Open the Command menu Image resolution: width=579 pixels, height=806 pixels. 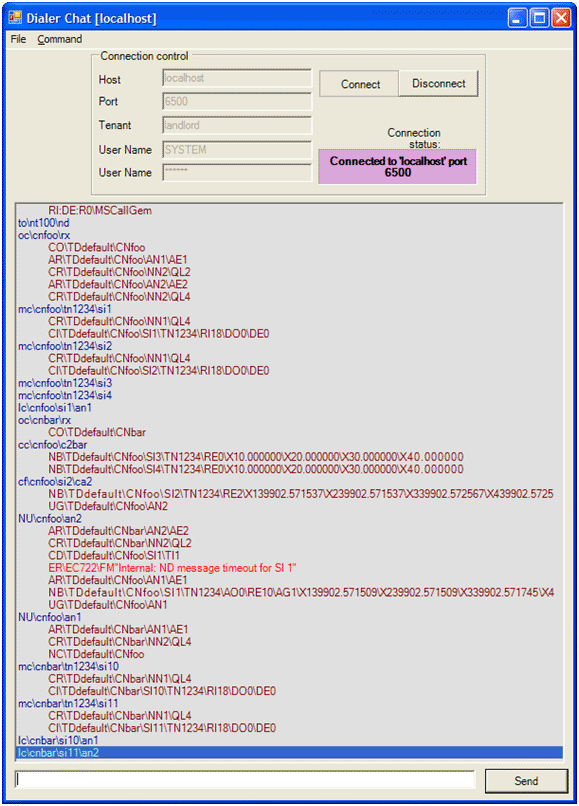point(60,39)
